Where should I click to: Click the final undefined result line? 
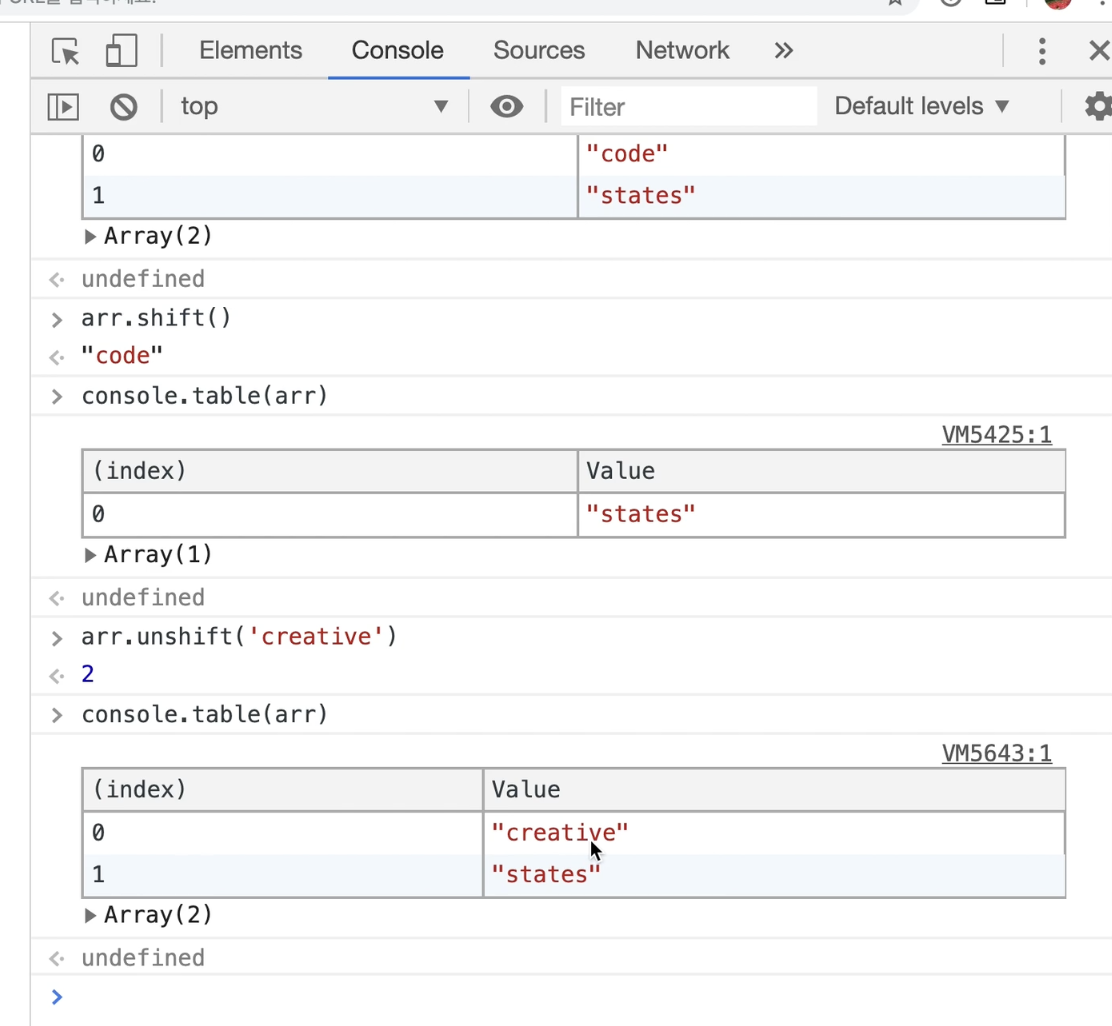[x=143, y=958]
